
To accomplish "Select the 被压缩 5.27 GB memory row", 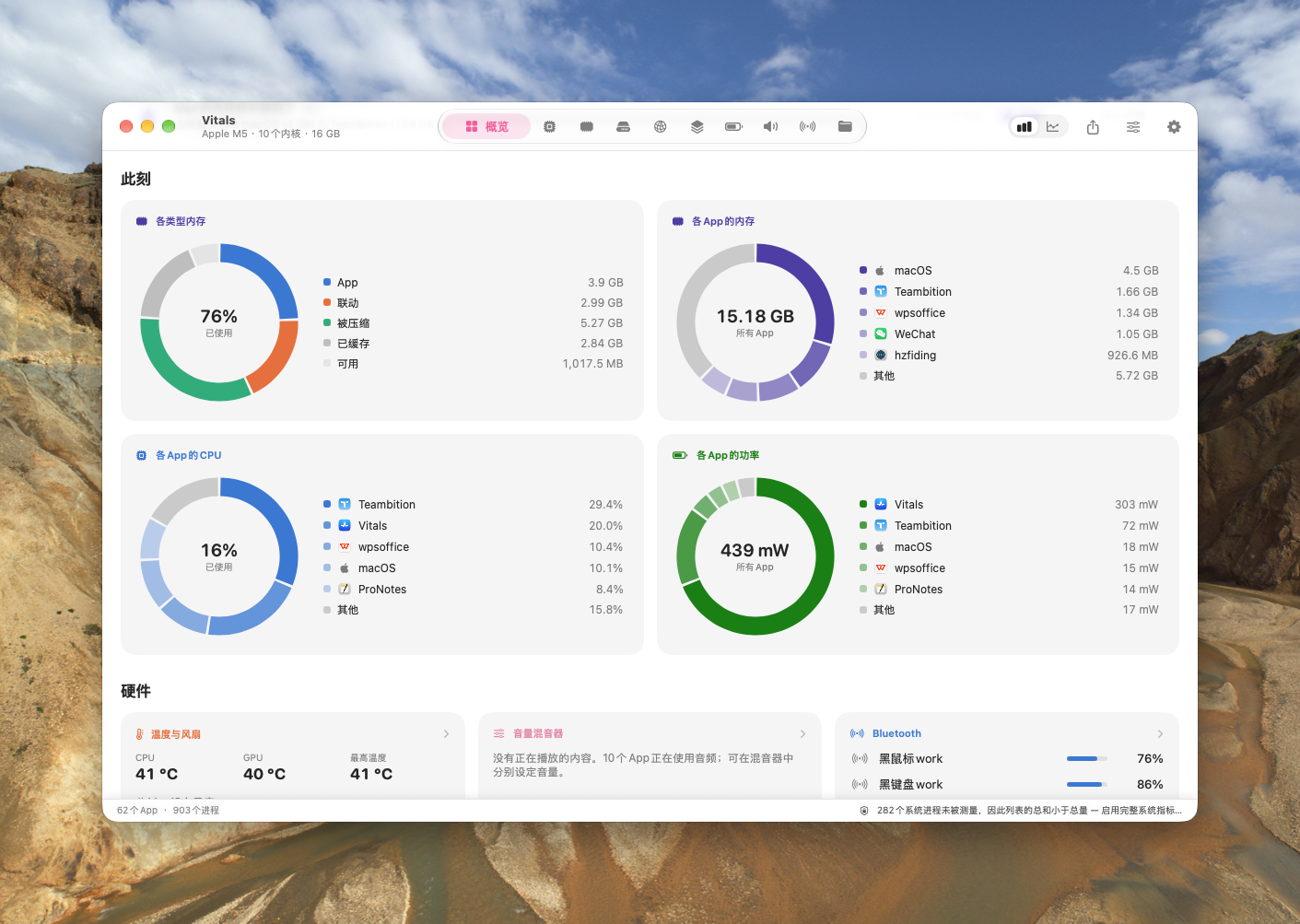I will 474,323.
